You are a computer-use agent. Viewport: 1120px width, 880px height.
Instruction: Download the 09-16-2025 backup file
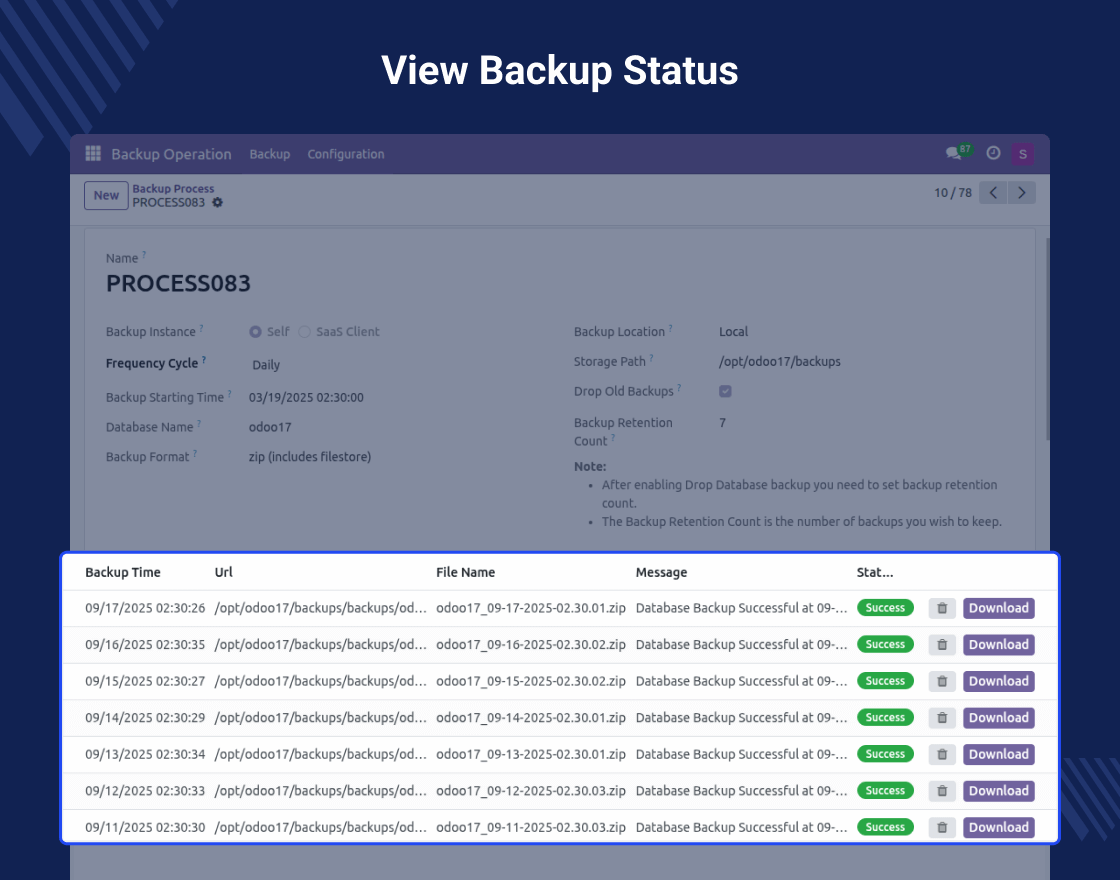point(999,645)
